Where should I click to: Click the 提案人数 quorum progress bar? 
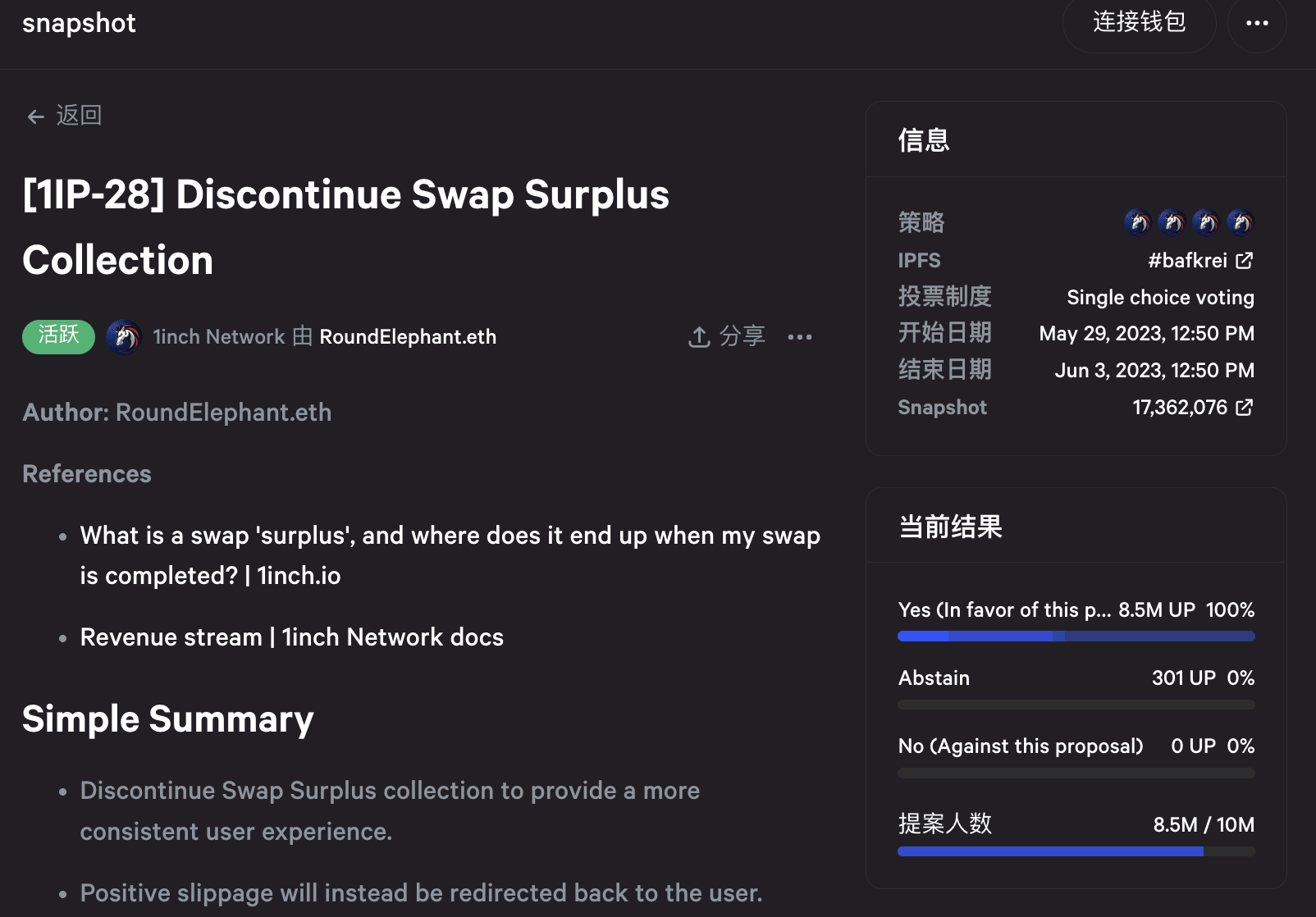click(1076, 851)
